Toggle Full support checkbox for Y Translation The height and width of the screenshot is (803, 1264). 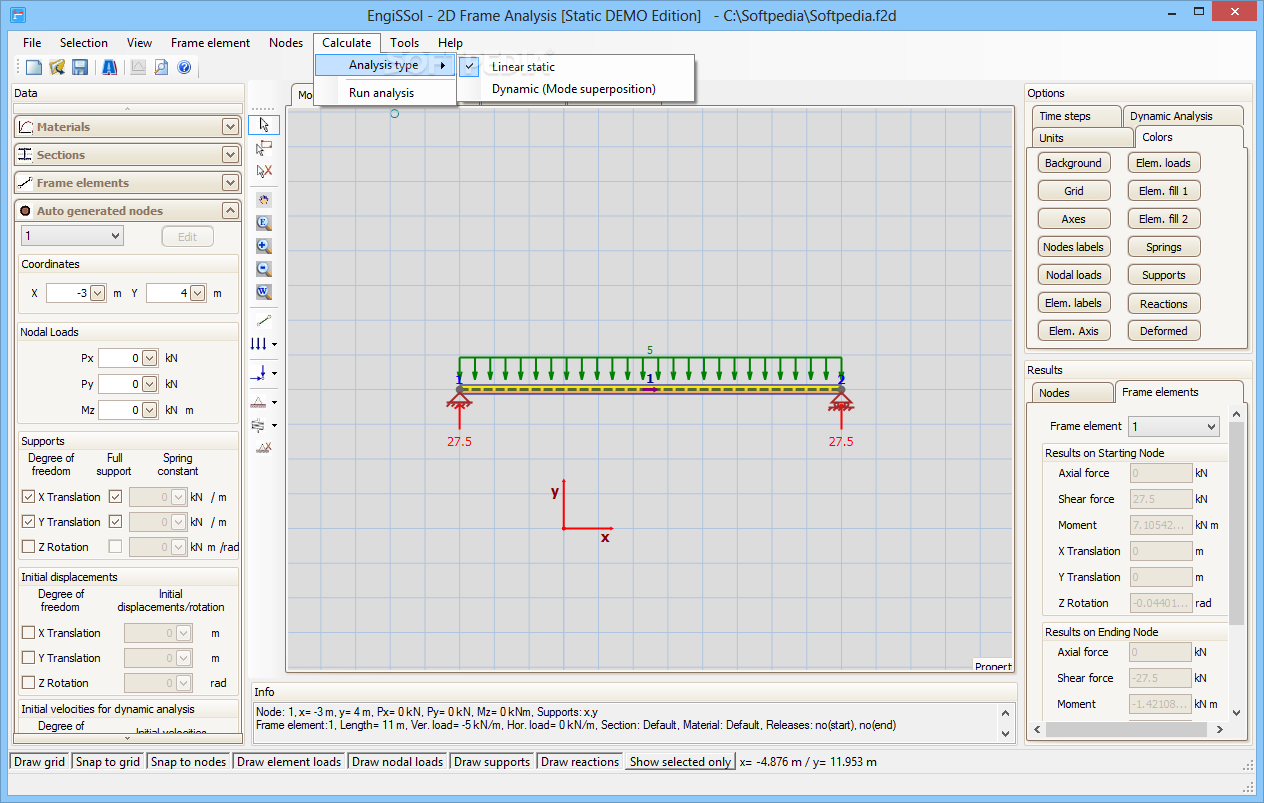point(115,522)
